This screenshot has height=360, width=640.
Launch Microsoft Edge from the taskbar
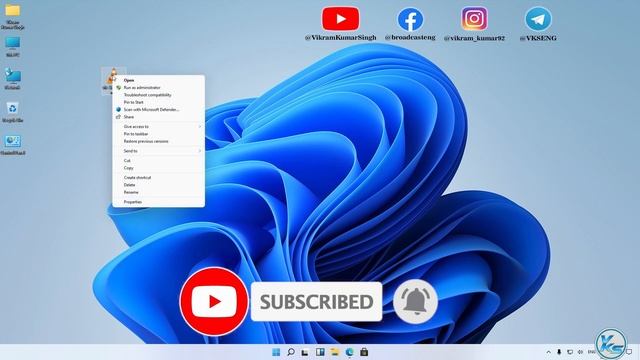point(349,352)
